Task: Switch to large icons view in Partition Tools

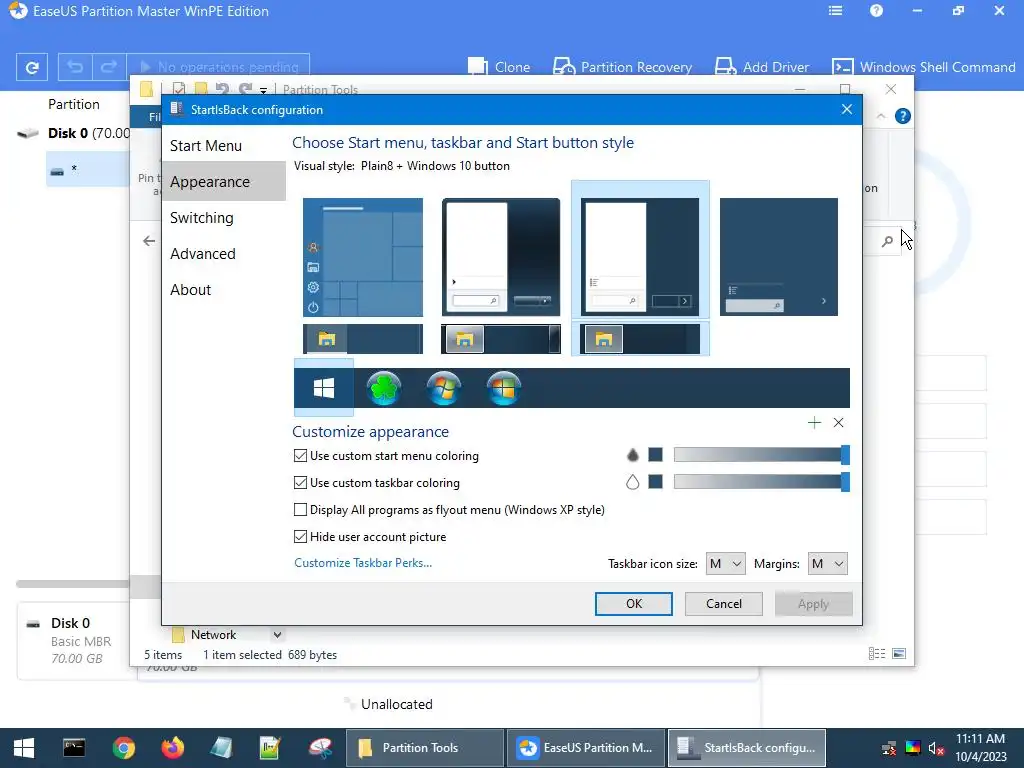Action: point(899,654)
